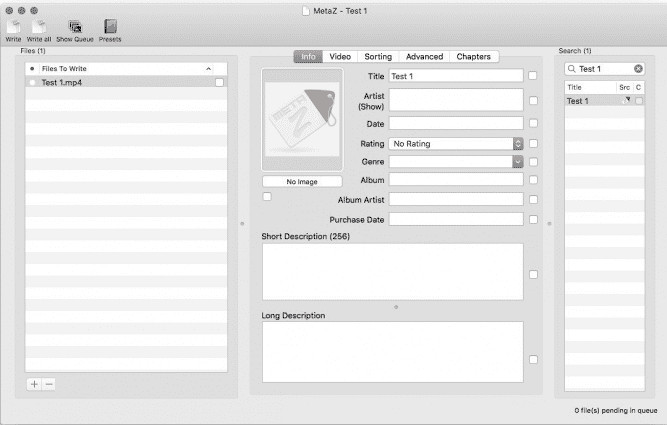667x425 pixels.
Task: Toggle the Date field checkbox
Action: (533, 123)
